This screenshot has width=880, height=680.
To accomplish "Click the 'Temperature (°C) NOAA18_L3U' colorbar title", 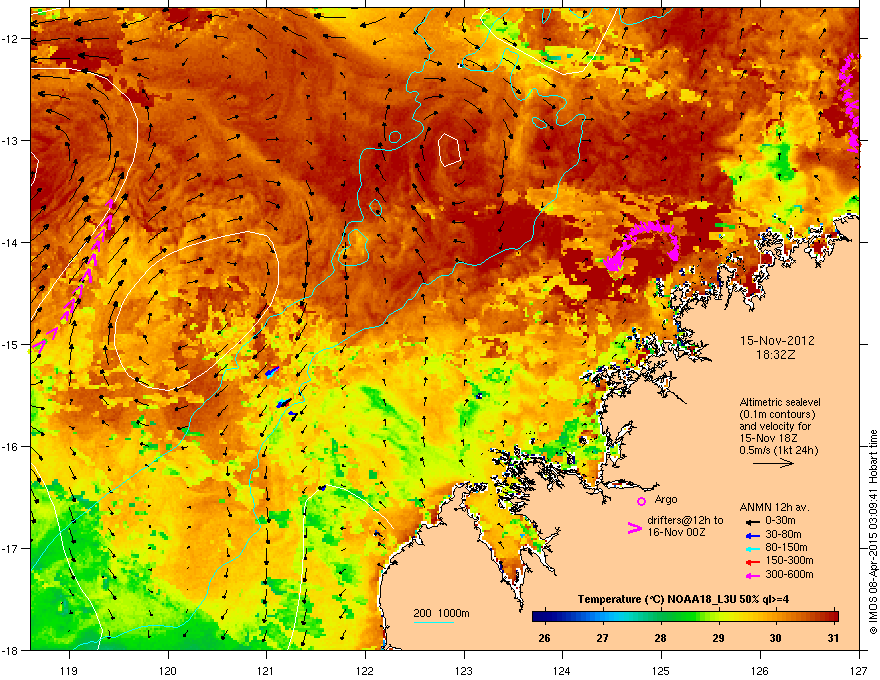I will point(684,600).
